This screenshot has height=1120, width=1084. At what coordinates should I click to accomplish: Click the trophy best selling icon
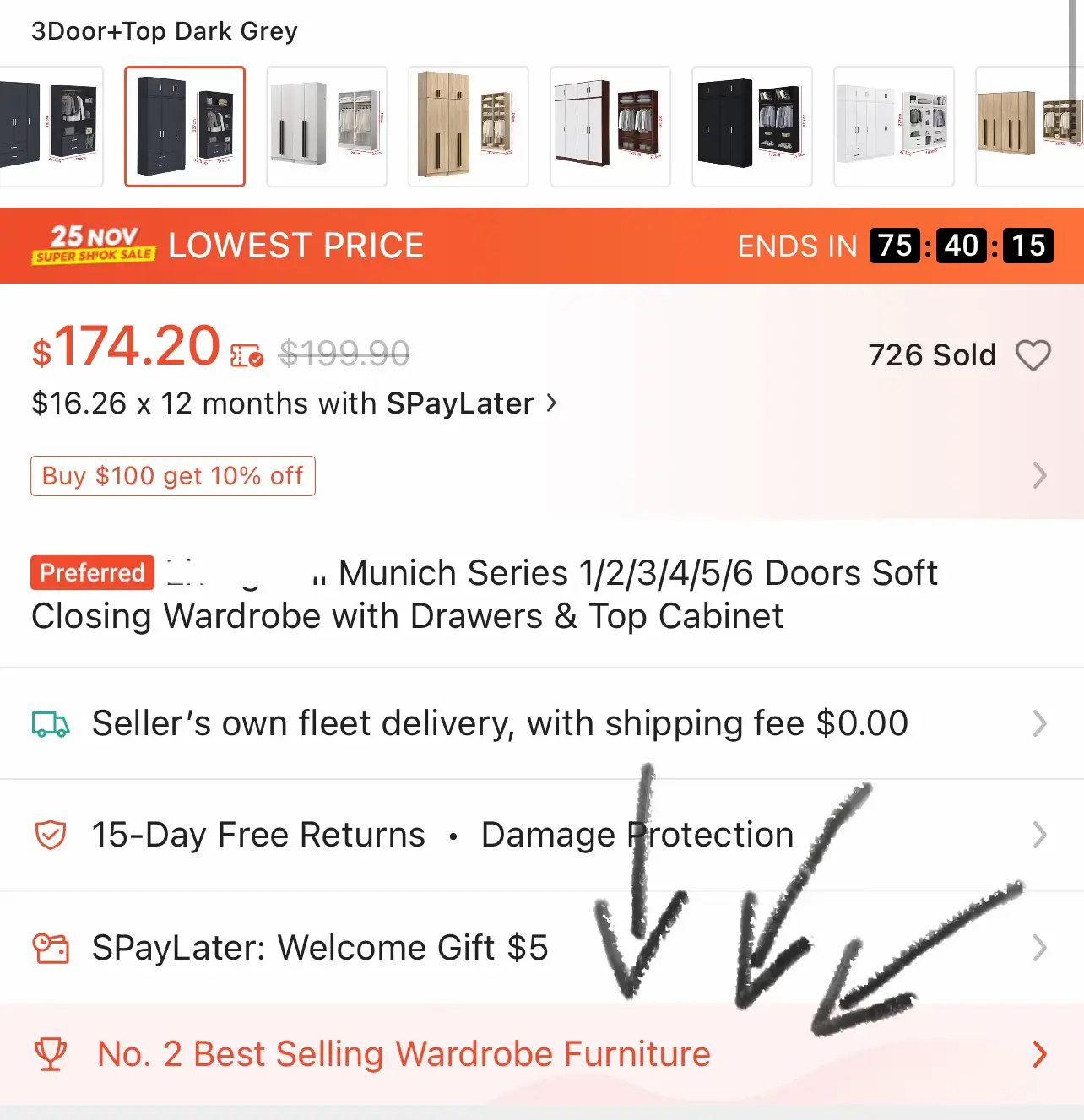(x=51, y=1054)
